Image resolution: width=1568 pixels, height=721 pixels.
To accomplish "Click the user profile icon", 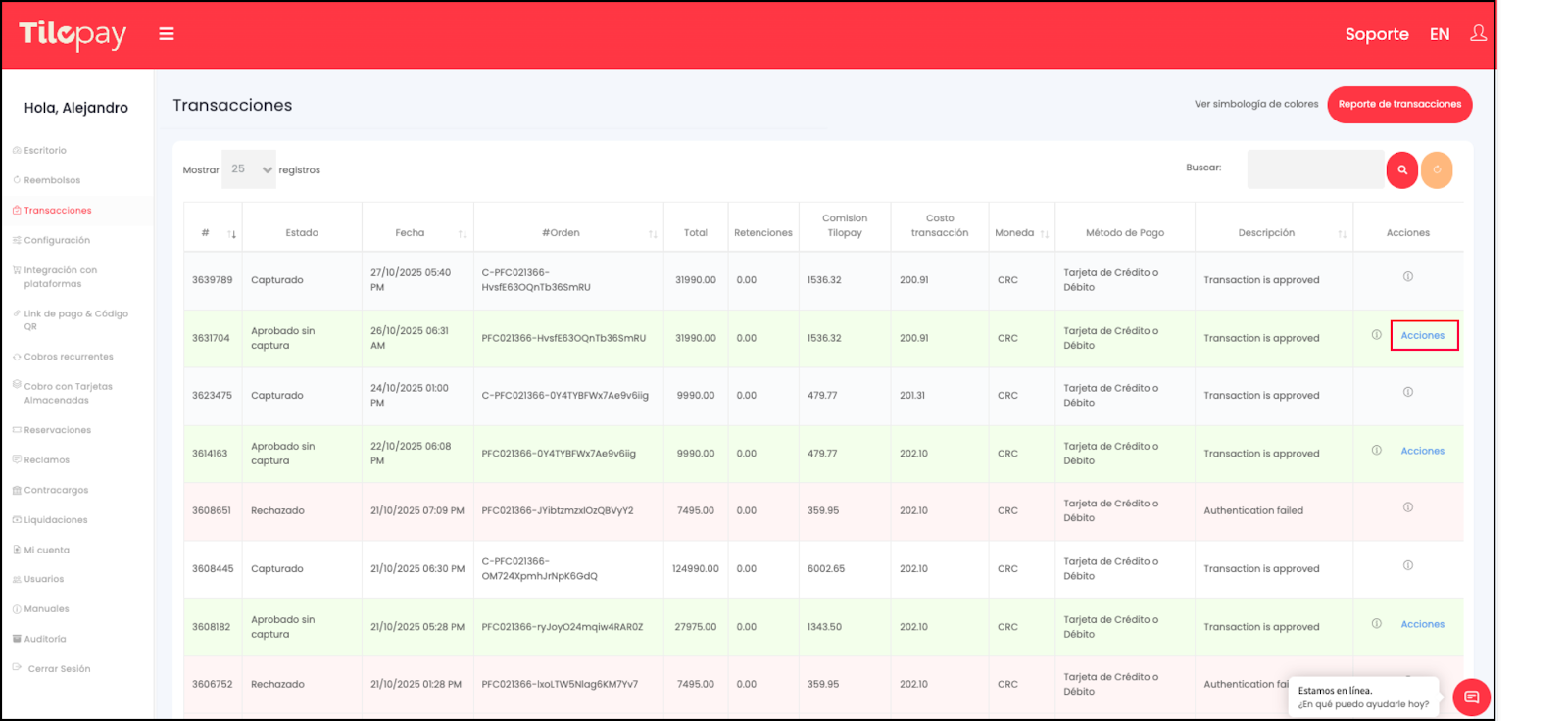I will 1478,34.
